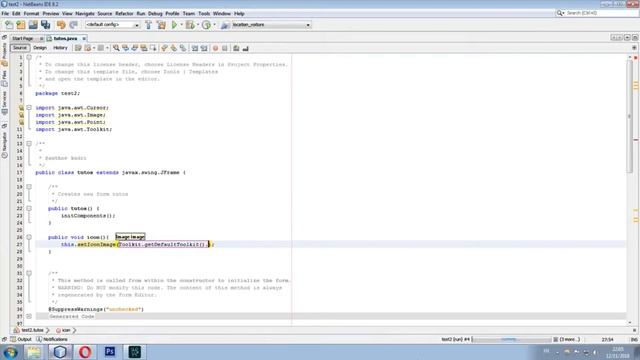Image resolution: width=640 pixels, height=360 pixels.
Task: Click Shift Line Left icon
Action: pos(195,48)
